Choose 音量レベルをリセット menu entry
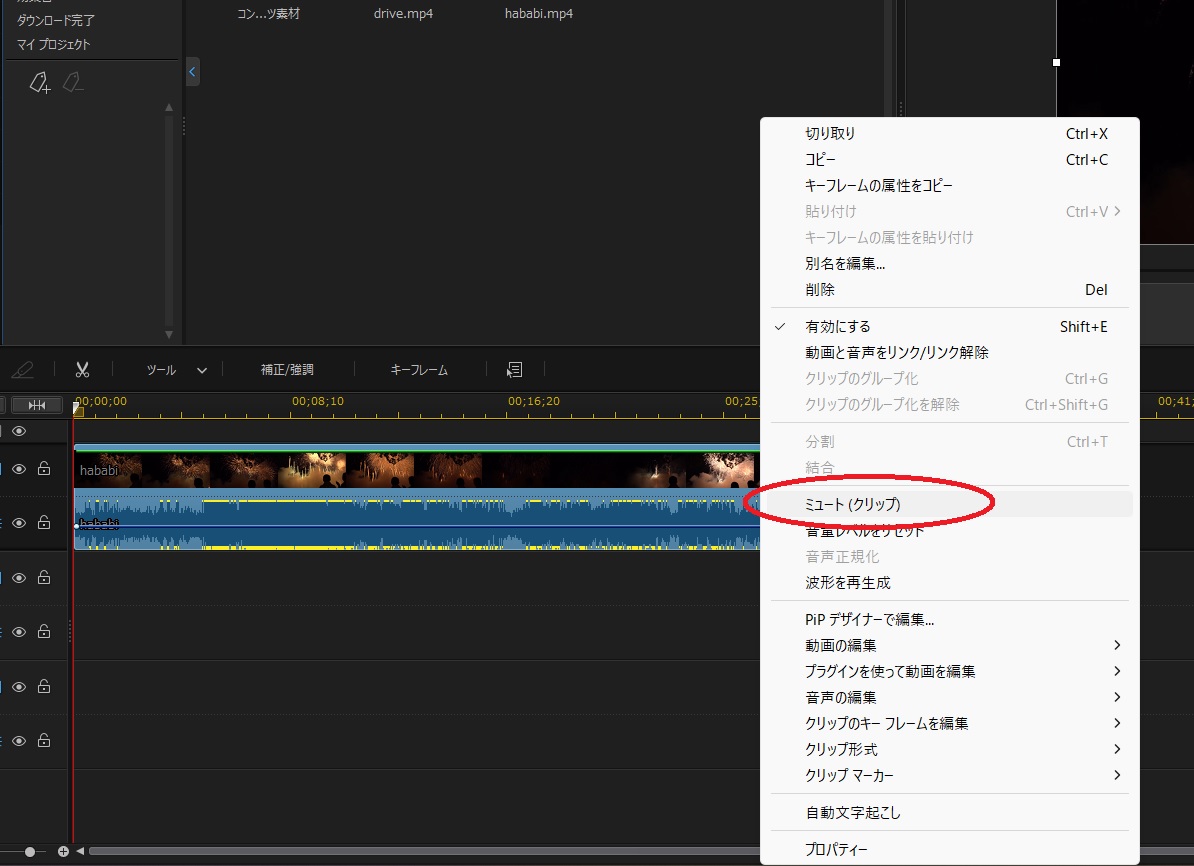 (950, 531)
